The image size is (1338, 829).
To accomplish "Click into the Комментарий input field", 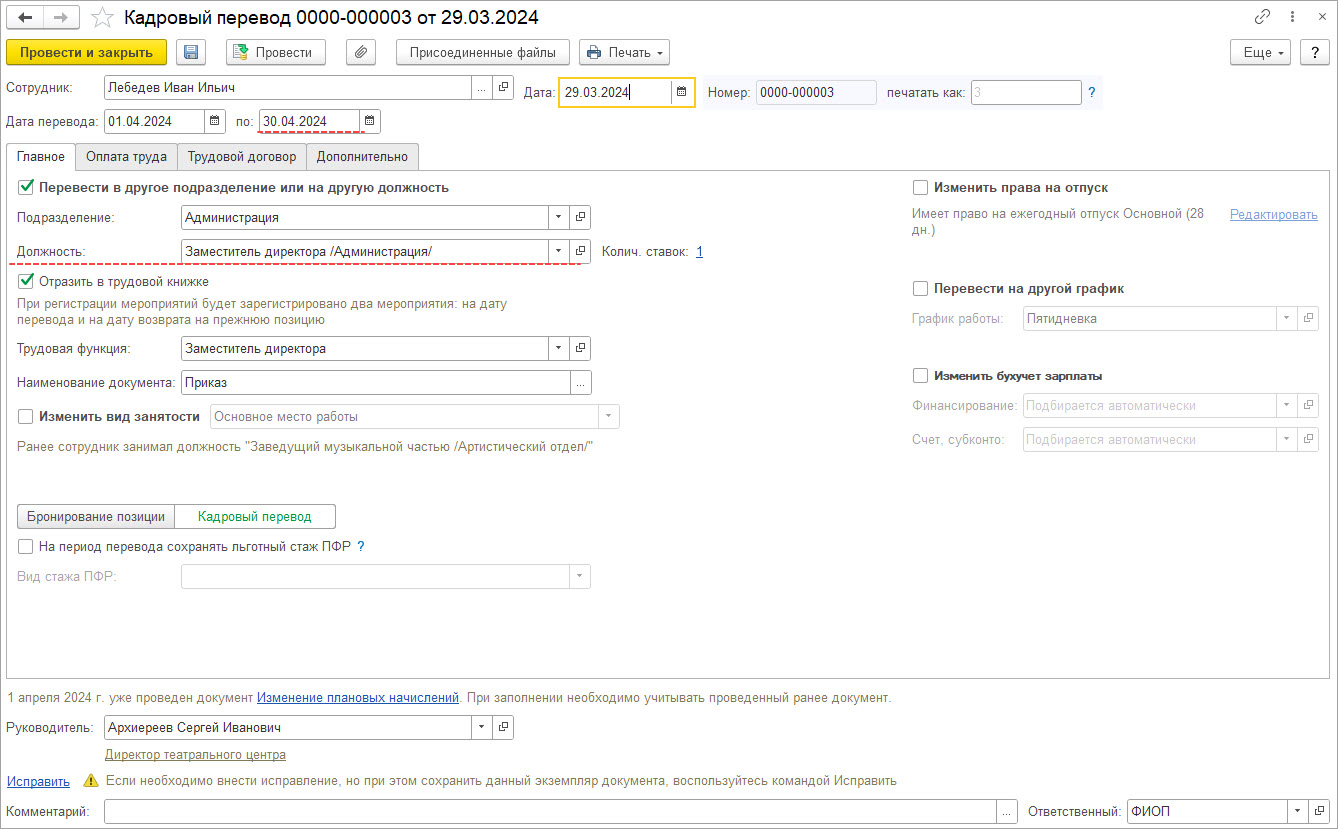I will pos(551,811).
